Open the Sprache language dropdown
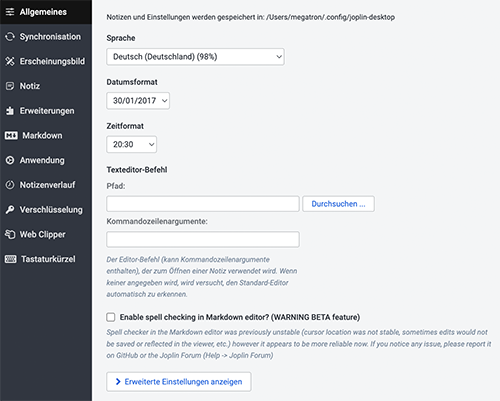 [x=195, y=57]
